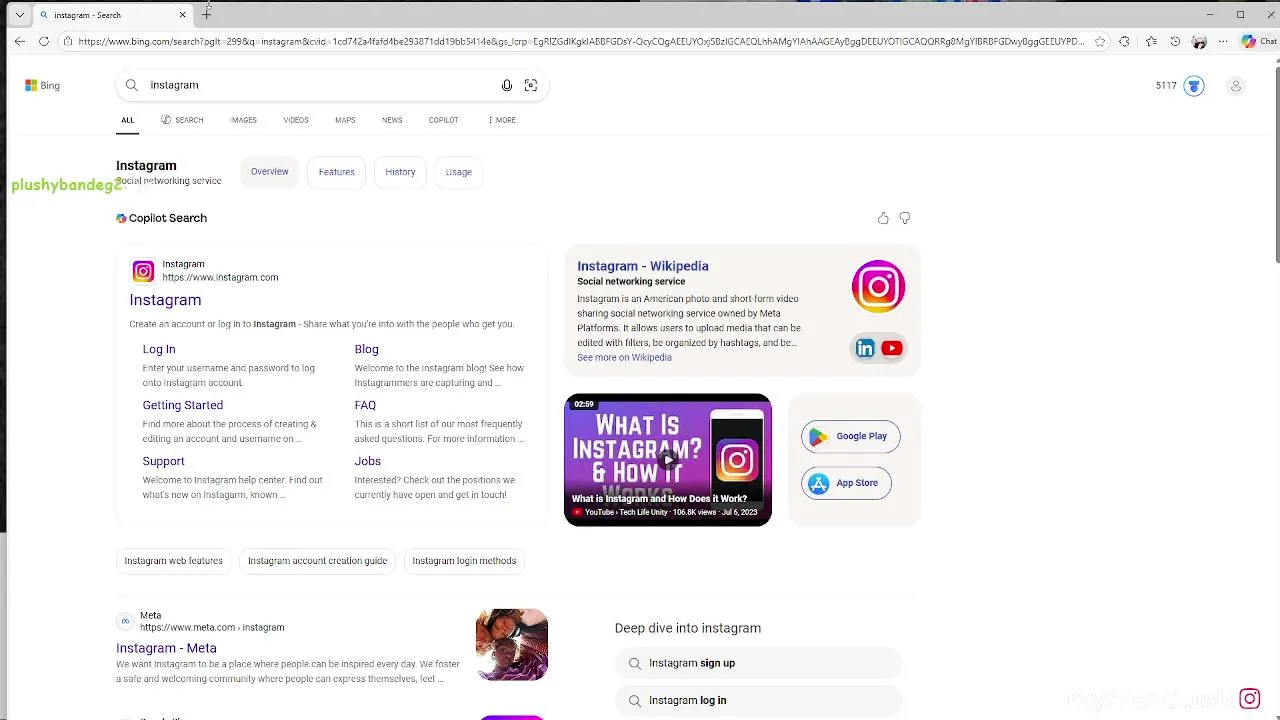The height and width of the screenshot is (720, 1280).
Task: Click the address bar URL
Action: pyautogui.click(x=580, y=41)
